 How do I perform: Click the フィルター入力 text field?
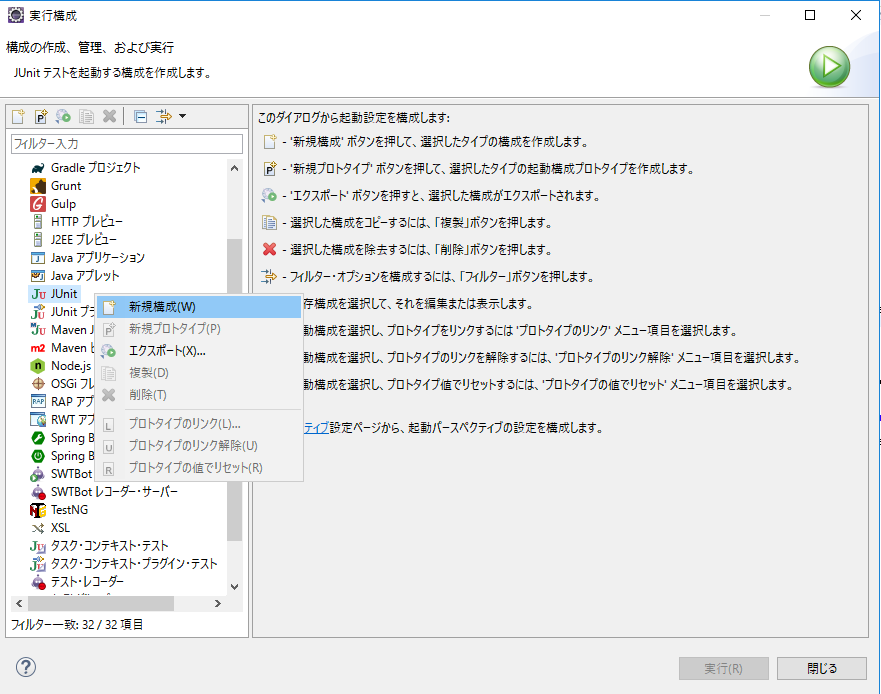(126, 145)
